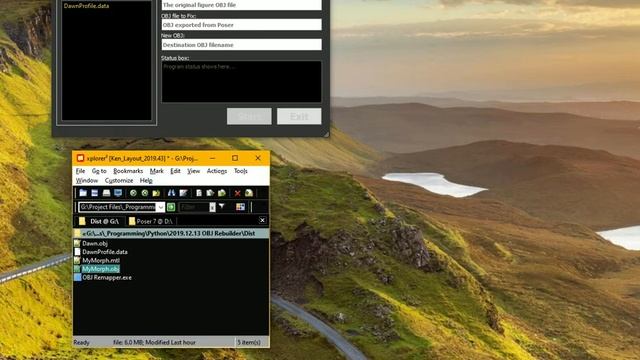This screenshot has height=360, width=640.
Task: Close the tab bar with X icon
Action: (x=262, y=220)
